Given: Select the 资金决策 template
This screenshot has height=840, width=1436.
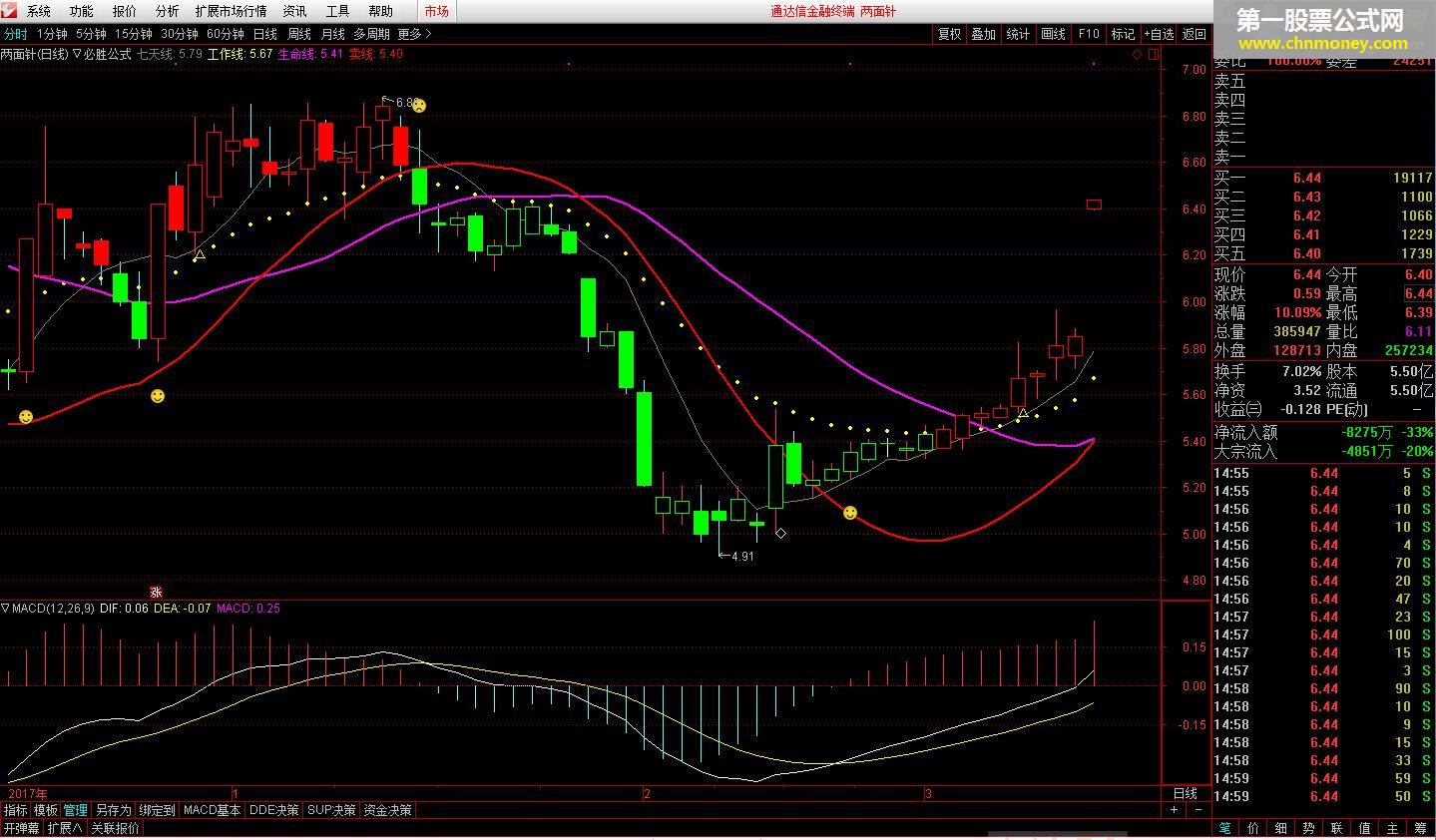Looking at the screenshot, I should pos(387,810).
